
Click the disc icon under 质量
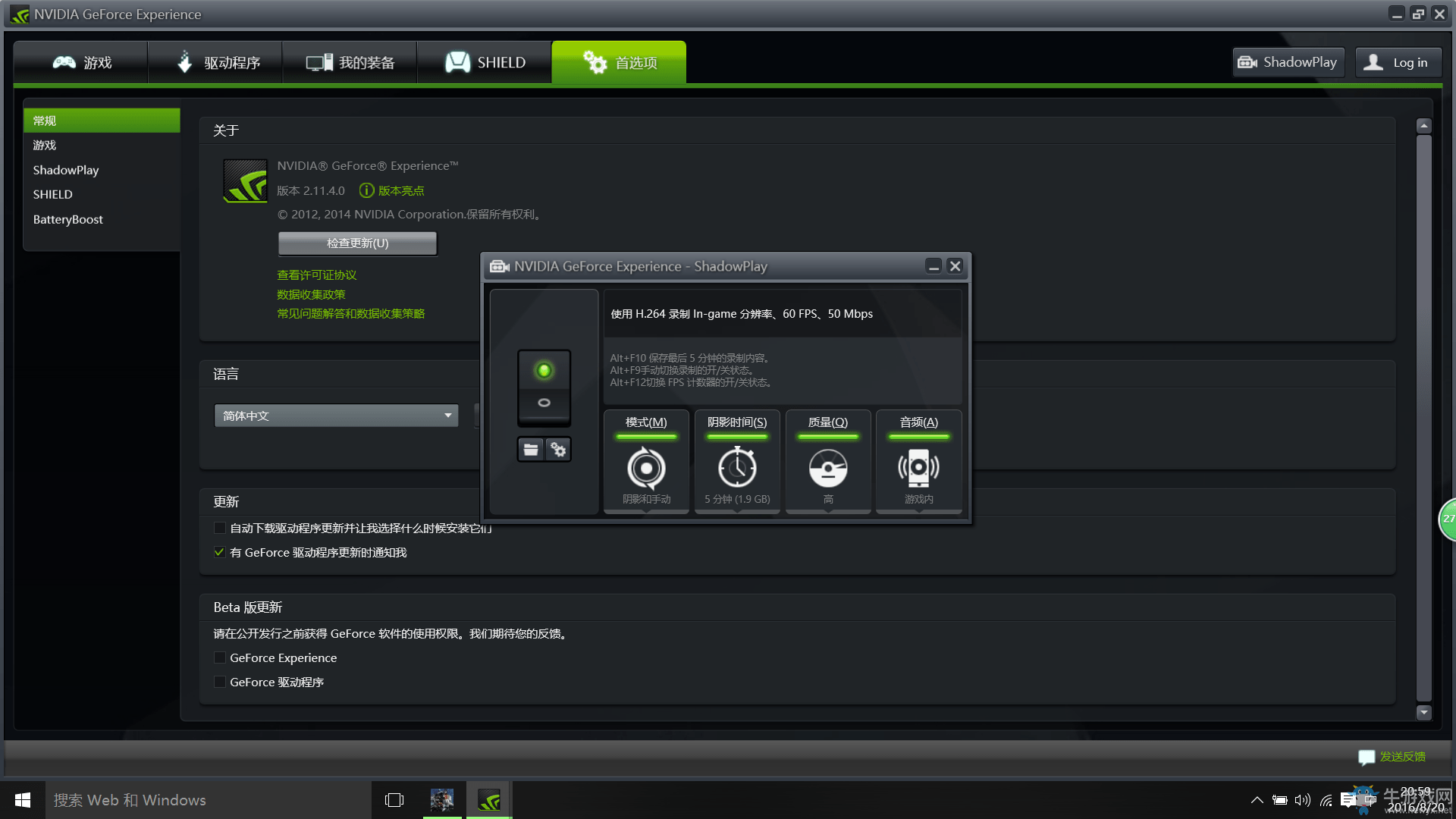click(x=828, y=468)
